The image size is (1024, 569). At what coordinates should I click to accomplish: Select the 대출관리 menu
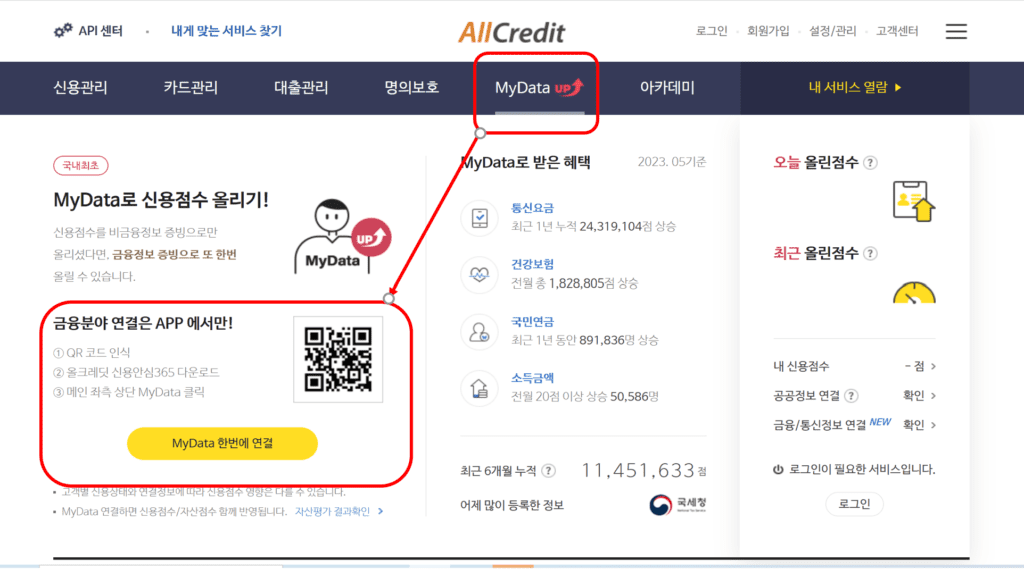click(301, 88)
